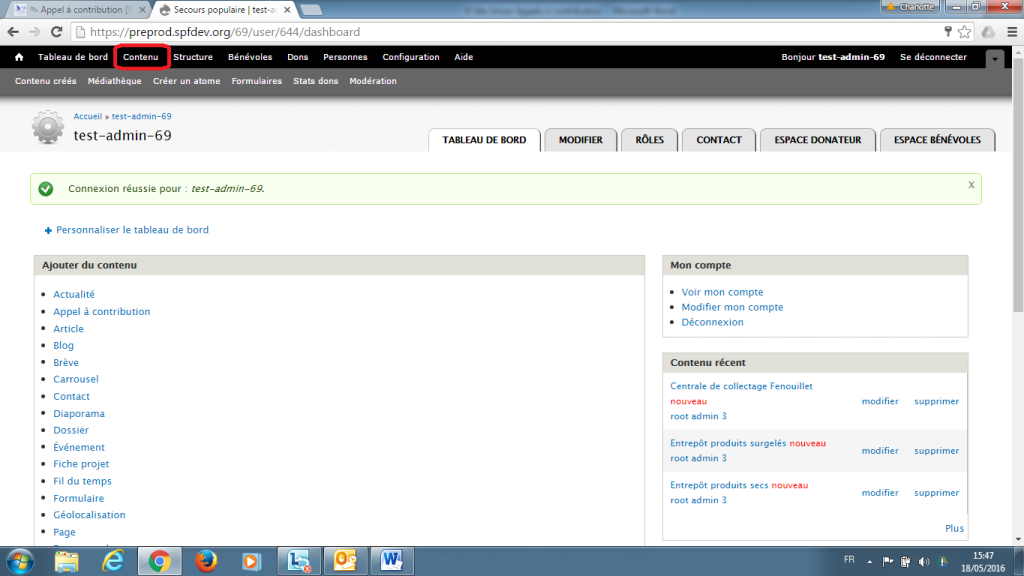Click Se déconnecter to log out
1024x576 pixels.
(933, 57)
